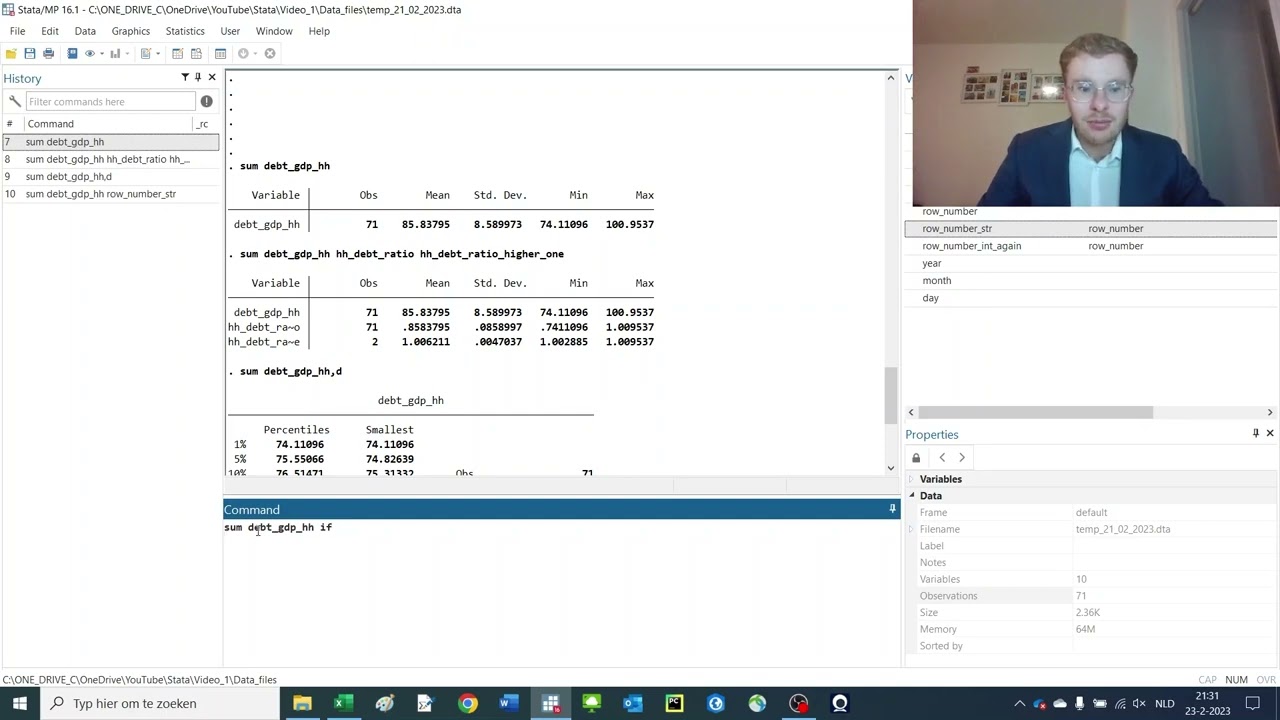The height and width of the screenshot is (720, 1280).
Task: Collapse the Data section in Properties
Action: 911,496
